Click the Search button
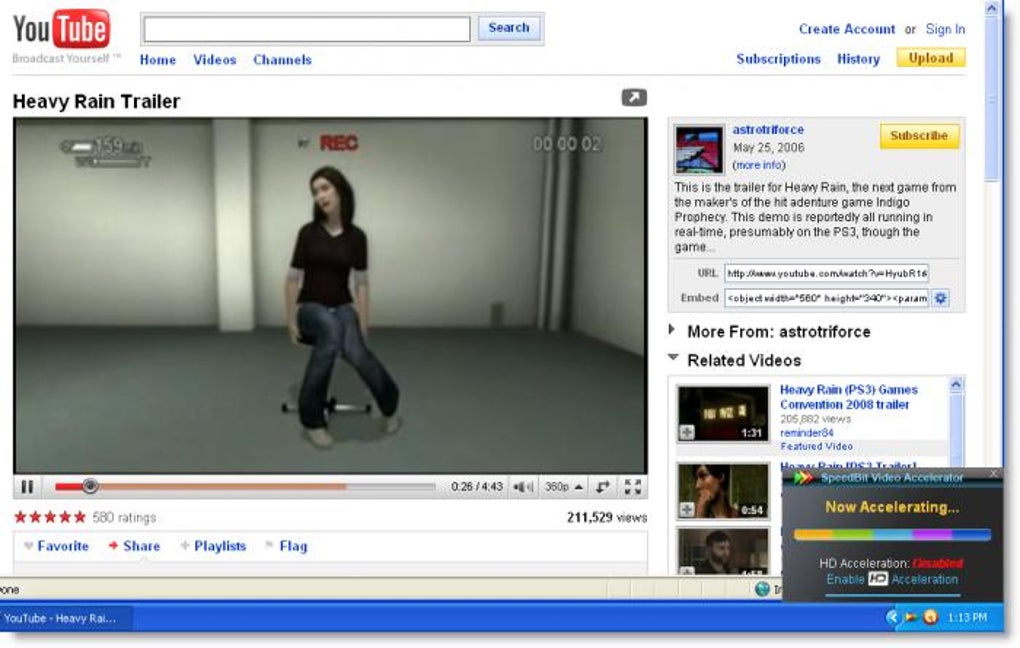Image resolution: width=1020 pixels, height=648 pixels. pyautogui.click(x=509, y=28)
